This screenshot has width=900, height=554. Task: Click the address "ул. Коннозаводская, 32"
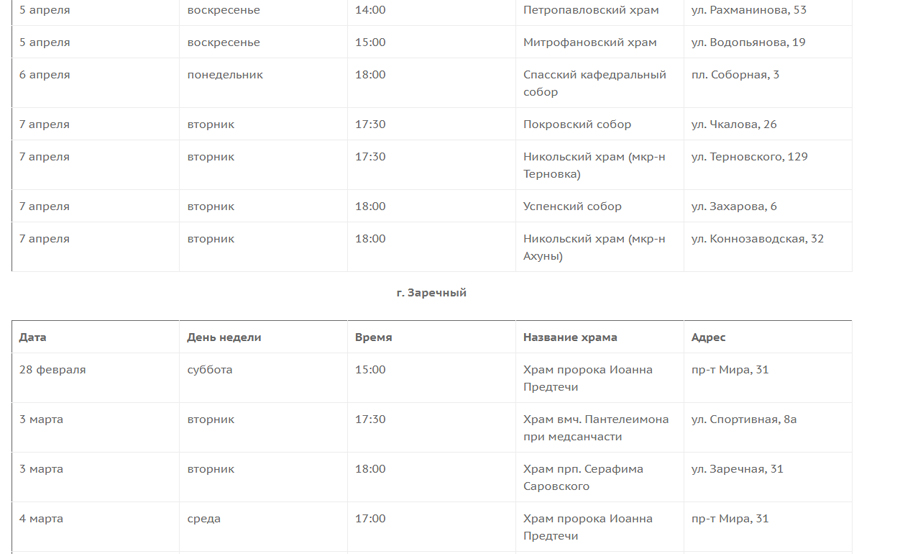757,239
